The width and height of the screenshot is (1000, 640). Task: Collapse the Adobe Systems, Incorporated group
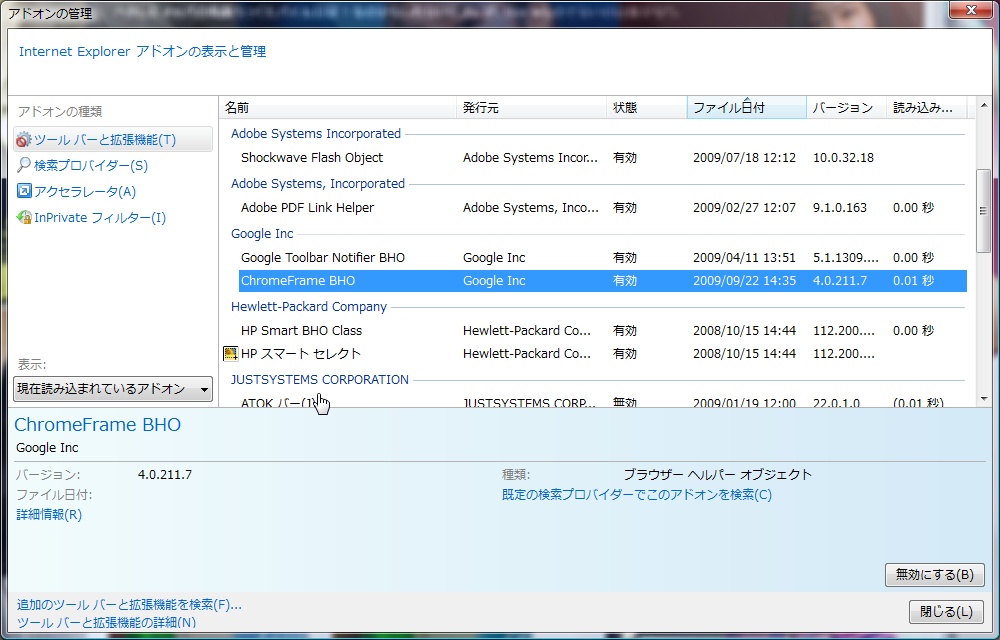pos(318,184)
